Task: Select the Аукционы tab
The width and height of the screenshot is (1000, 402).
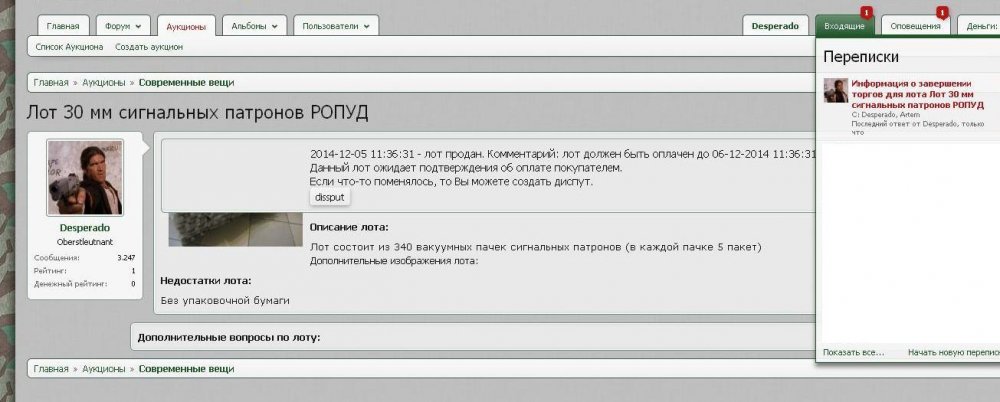Action: 186,27
